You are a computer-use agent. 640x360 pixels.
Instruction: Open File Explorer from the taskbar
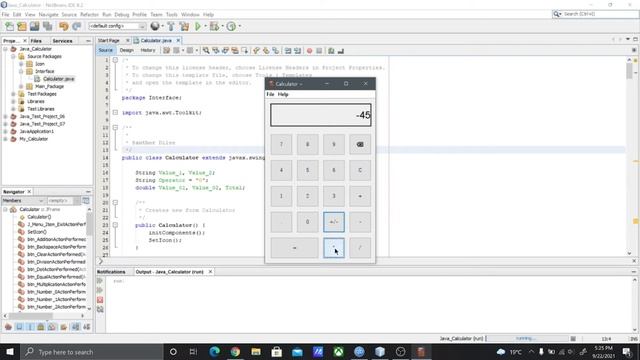[256, 351]
